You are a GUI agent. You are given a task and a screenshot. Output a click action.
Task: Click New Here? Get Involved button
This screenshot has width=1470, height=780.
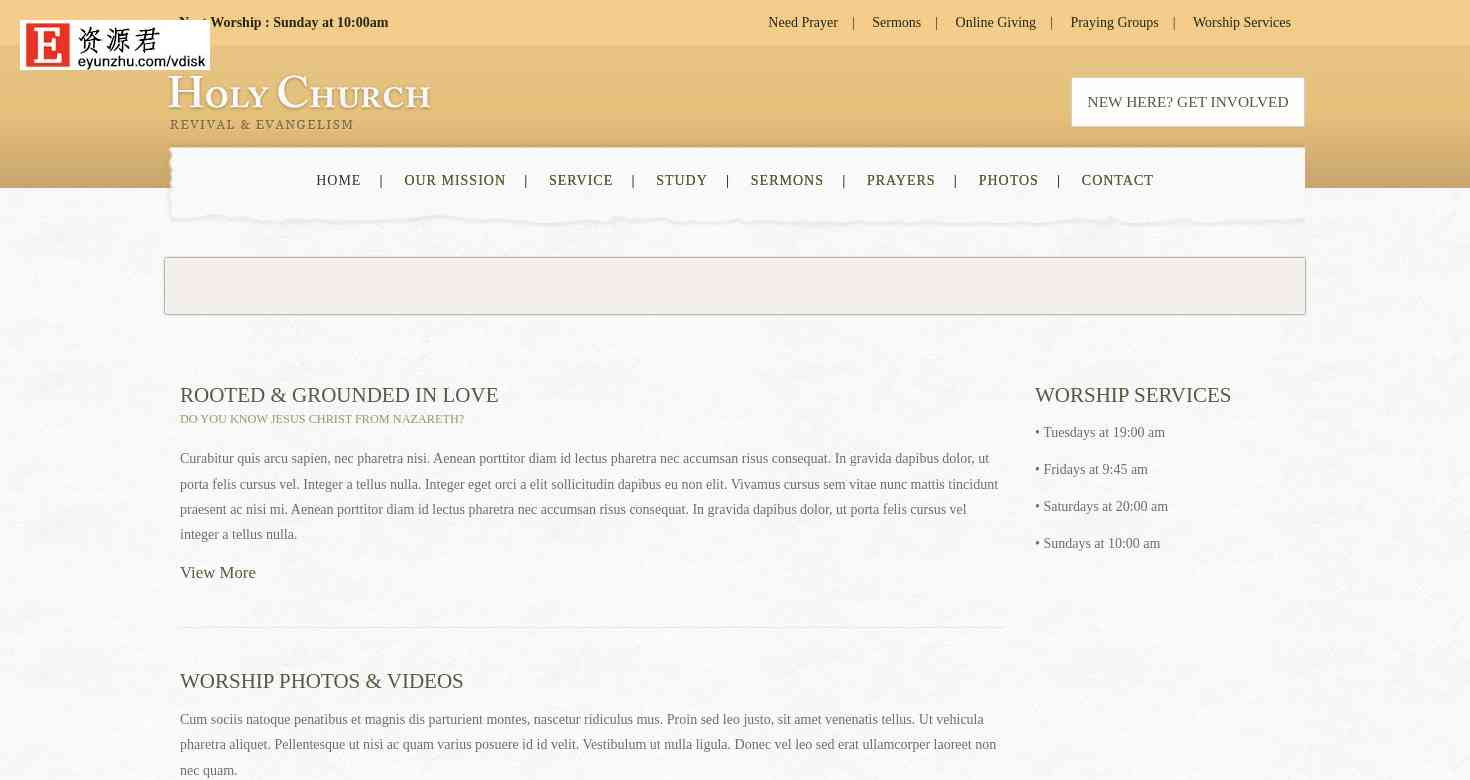click(x=1188, y=102)
